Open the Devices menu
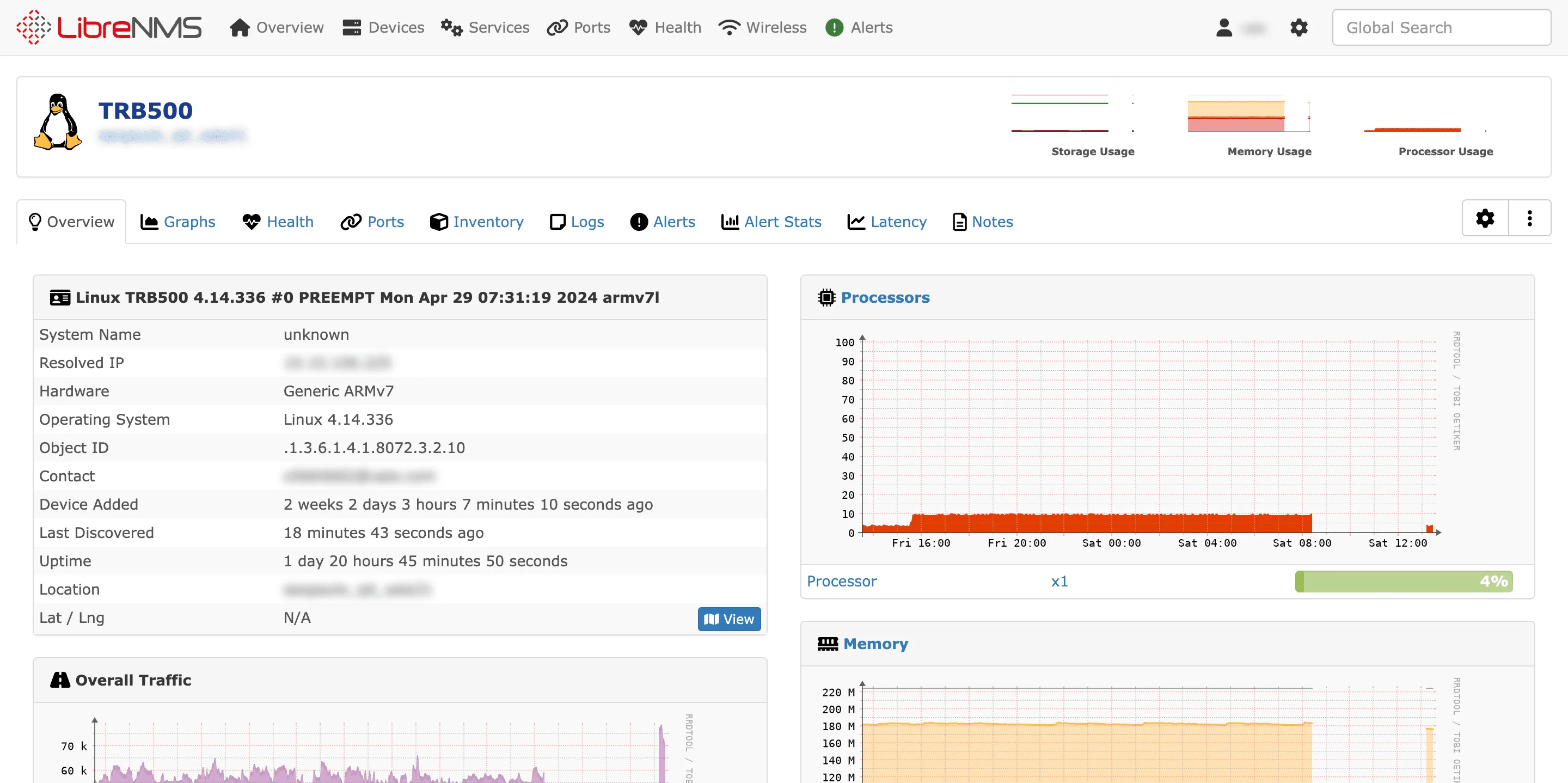The height and width of the screenshot is (783, 1568). (383, 27)
